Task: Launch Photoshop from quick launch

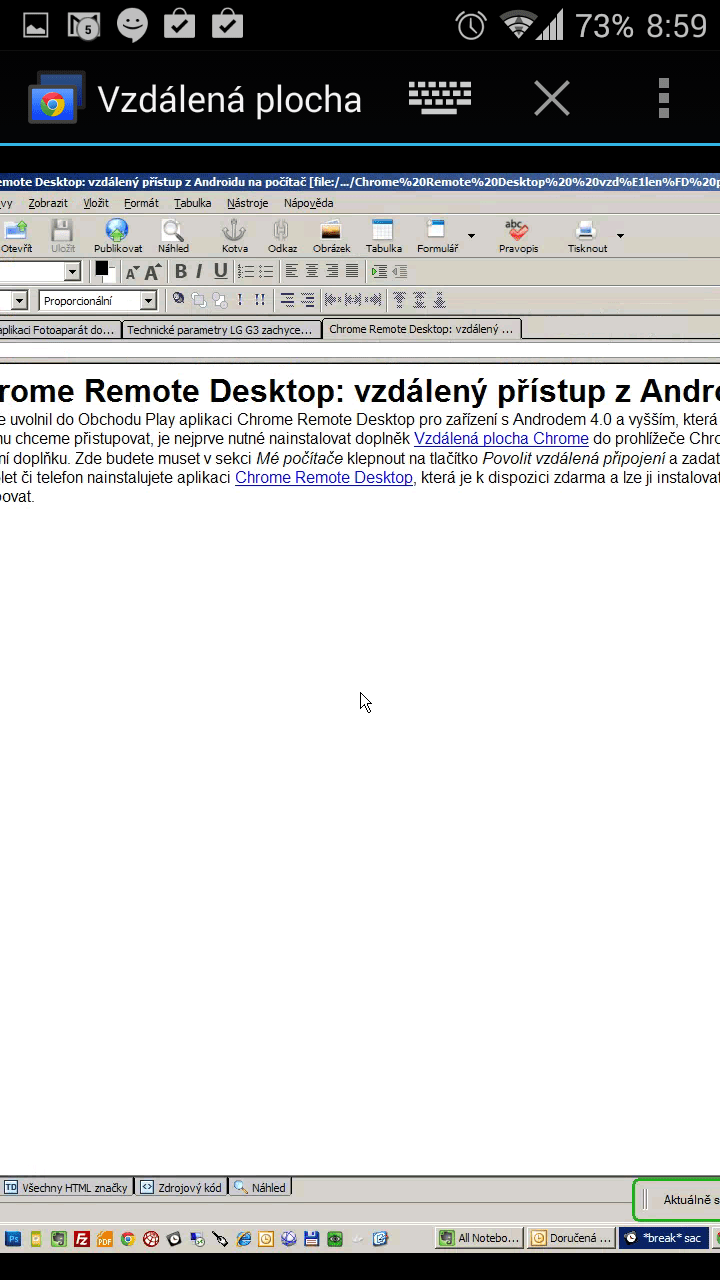Action: tap(13, 1239)
